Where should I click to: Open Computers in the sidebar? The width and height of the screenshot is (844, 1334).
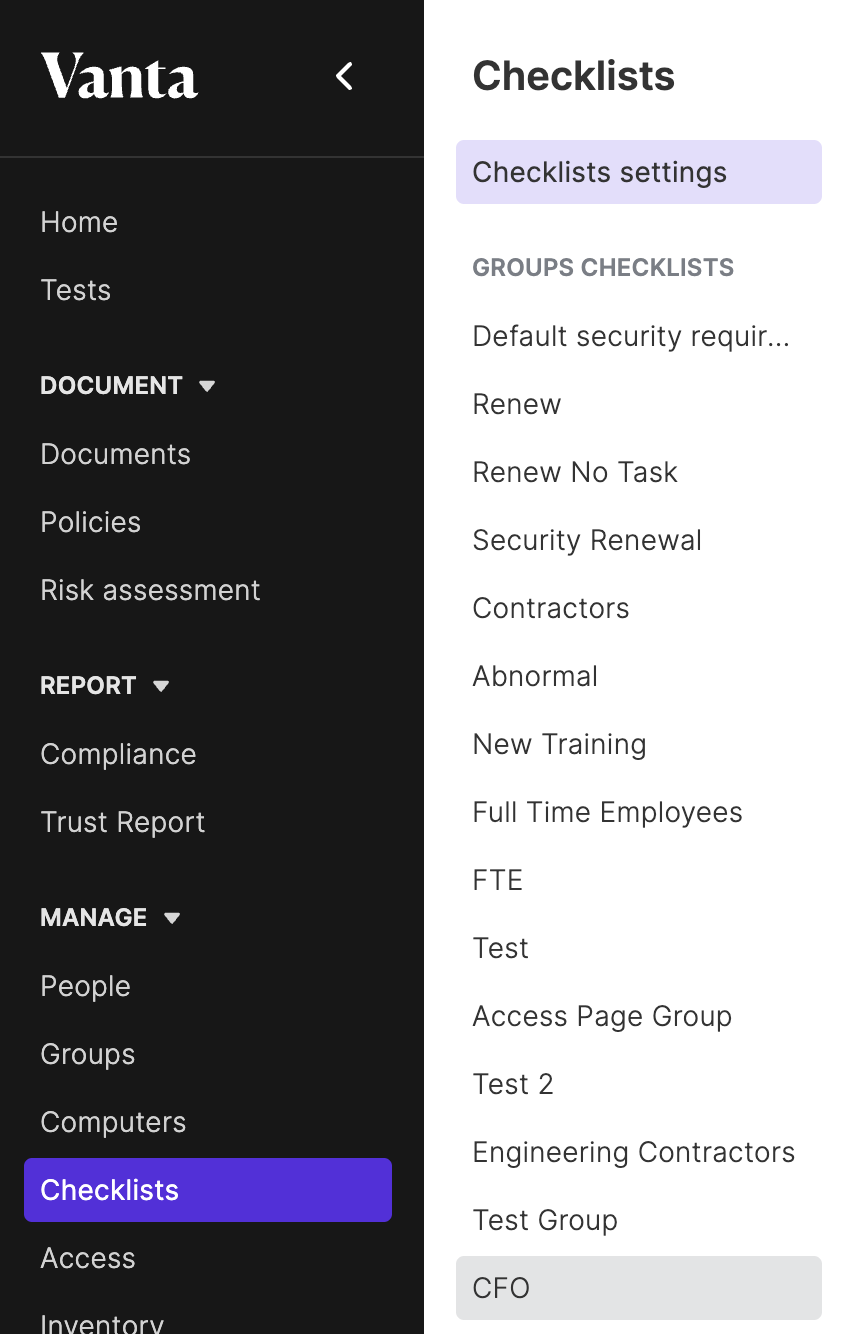[x=113, y=1122]
